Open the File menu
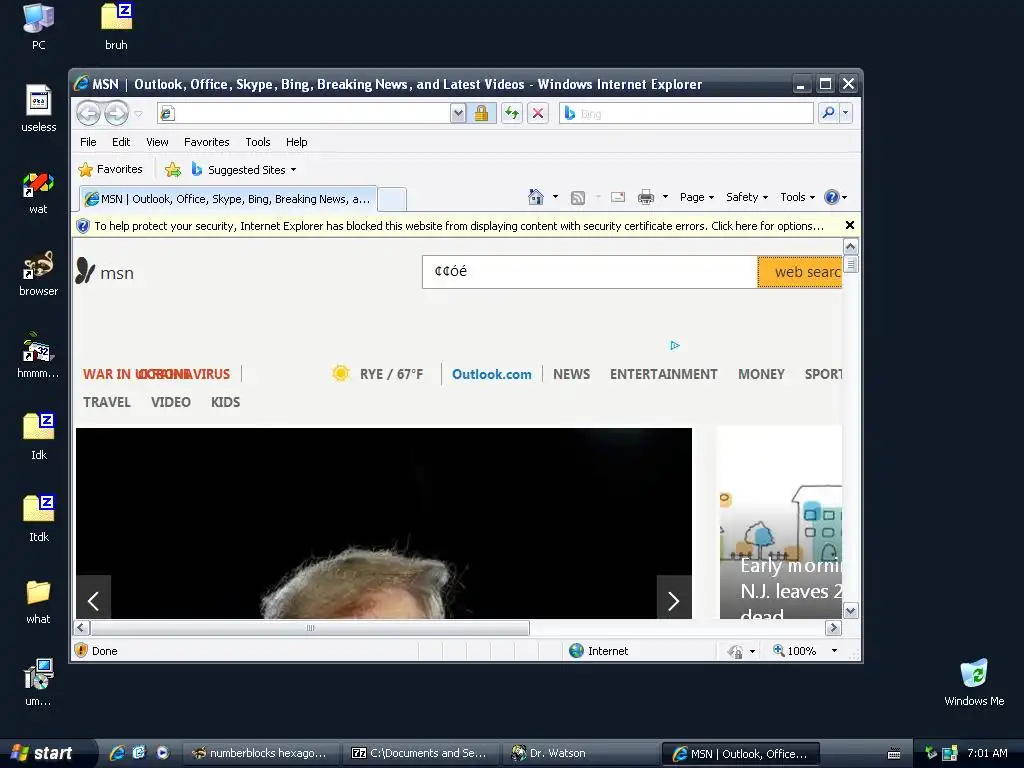Screen dimensions: 1024x768 click(88, 142)
